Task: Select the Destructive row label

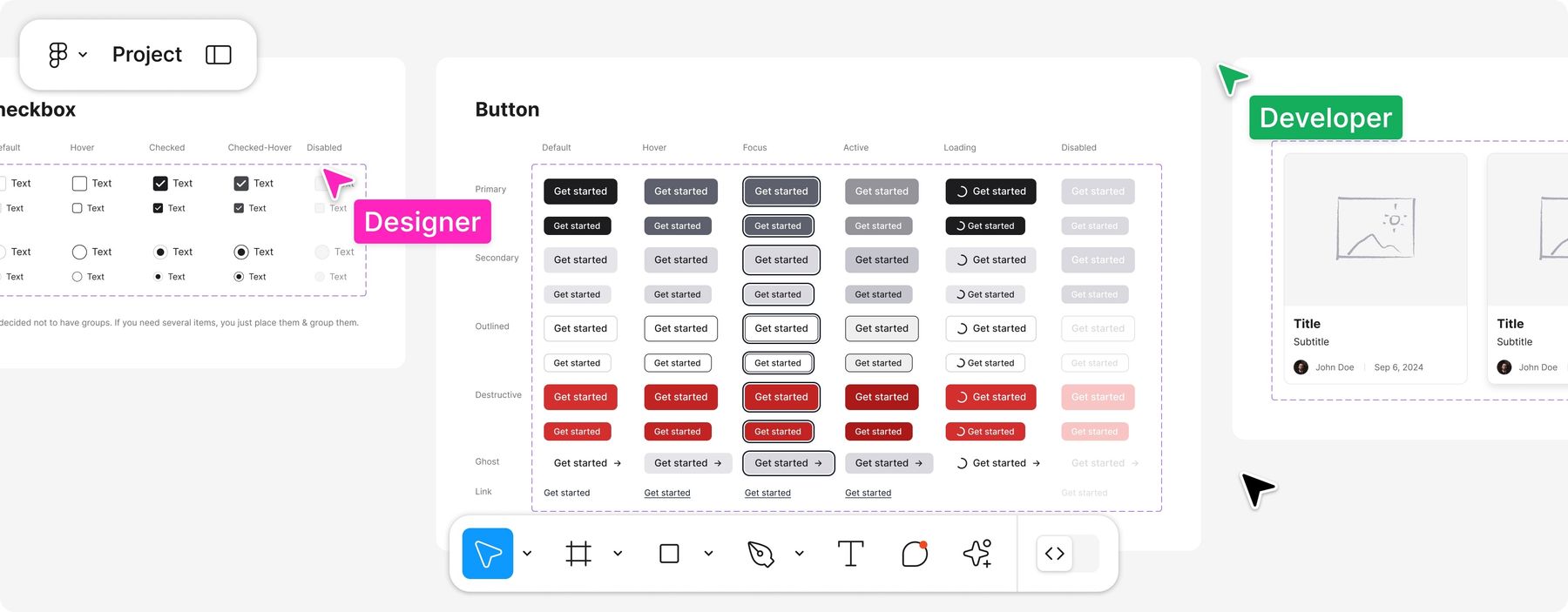Action: pyautogui.click(x=498, y=395)
